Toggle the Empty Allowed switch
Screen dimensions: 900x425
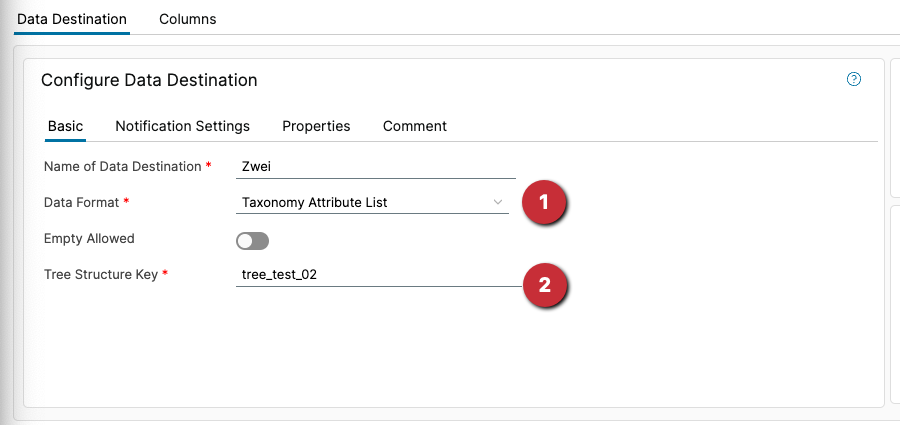pyautogui.click(x=253, y=240)
